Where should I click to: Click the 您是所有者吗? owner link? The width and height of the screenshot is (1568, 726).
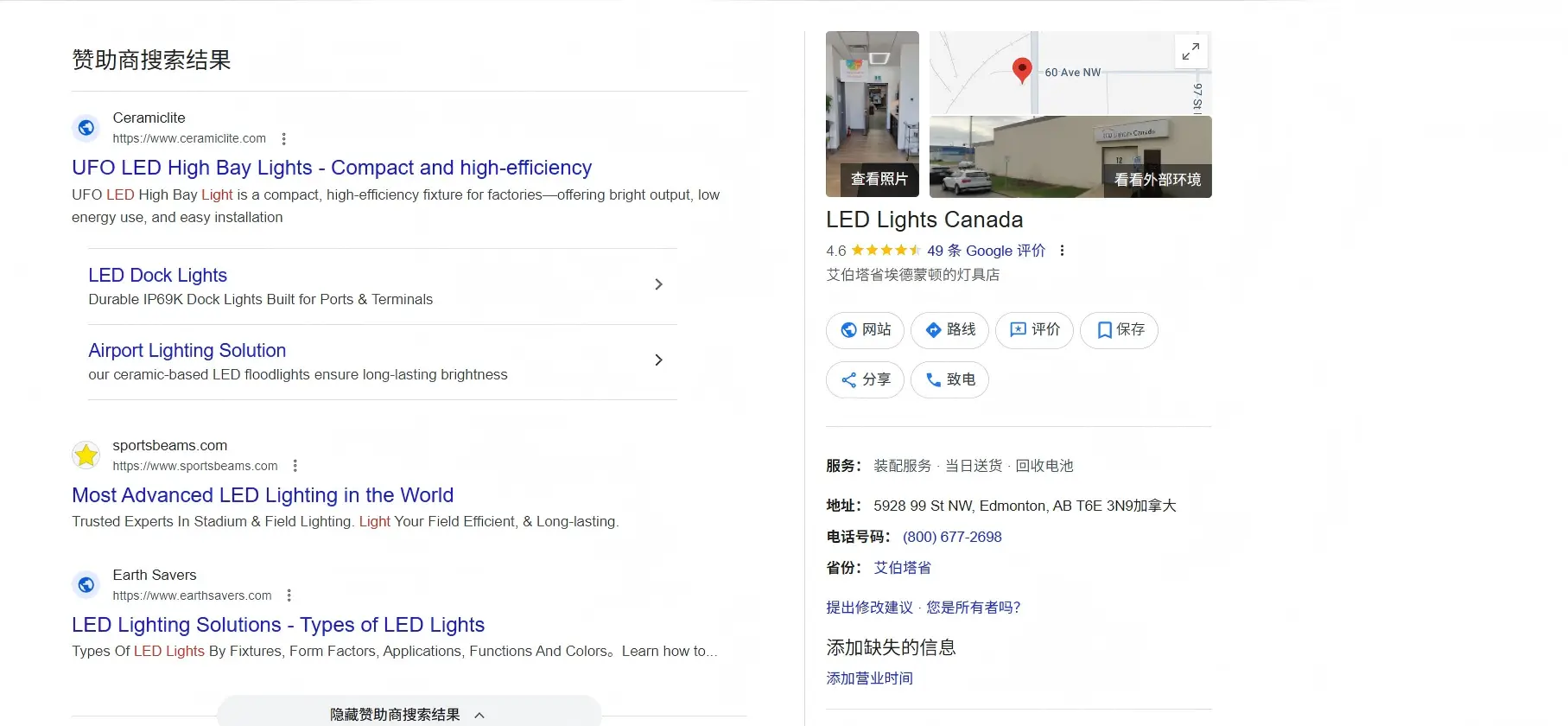tap(974, 608)
